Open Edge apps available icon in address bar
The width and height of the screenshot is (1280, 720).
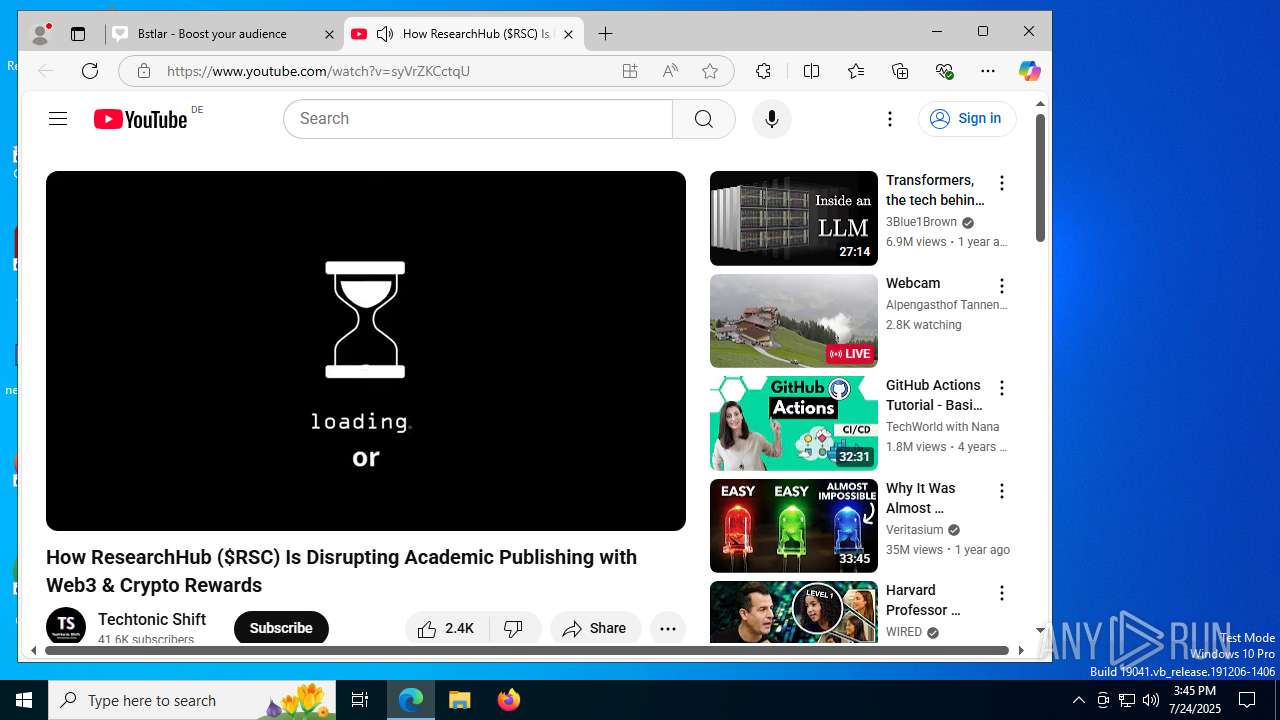(x=630, y=71)
